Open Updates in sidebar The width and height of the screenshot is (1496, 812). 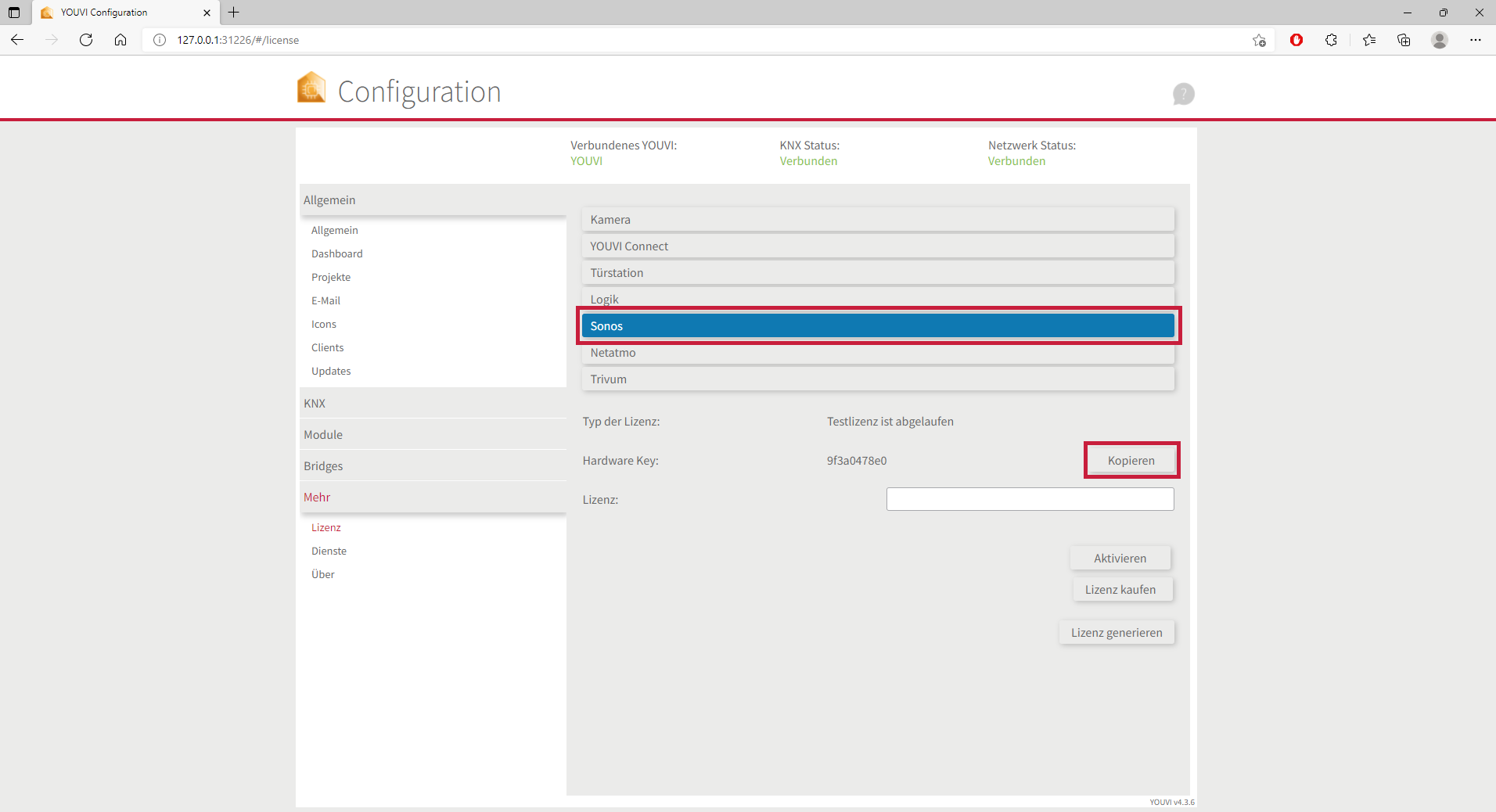coord(331,371)
